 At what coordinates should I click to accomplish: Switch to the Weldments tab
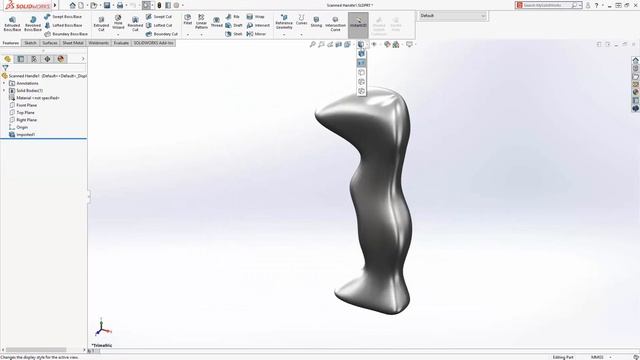pos(98,43)
